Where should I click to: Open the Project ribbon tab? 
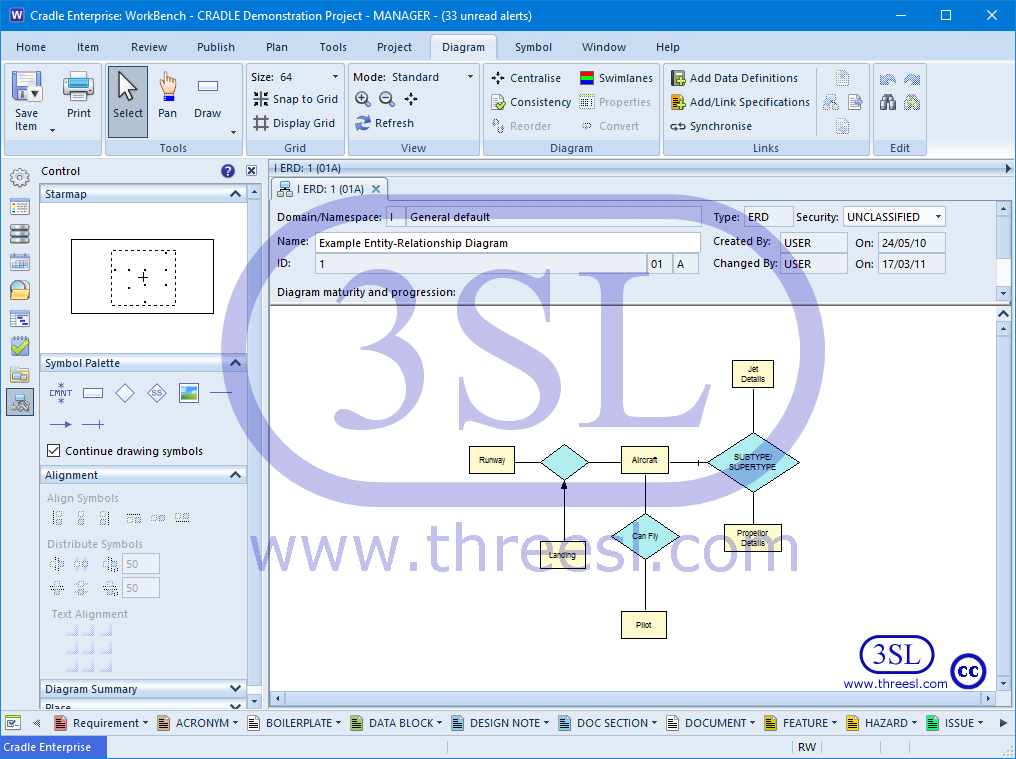394,47
